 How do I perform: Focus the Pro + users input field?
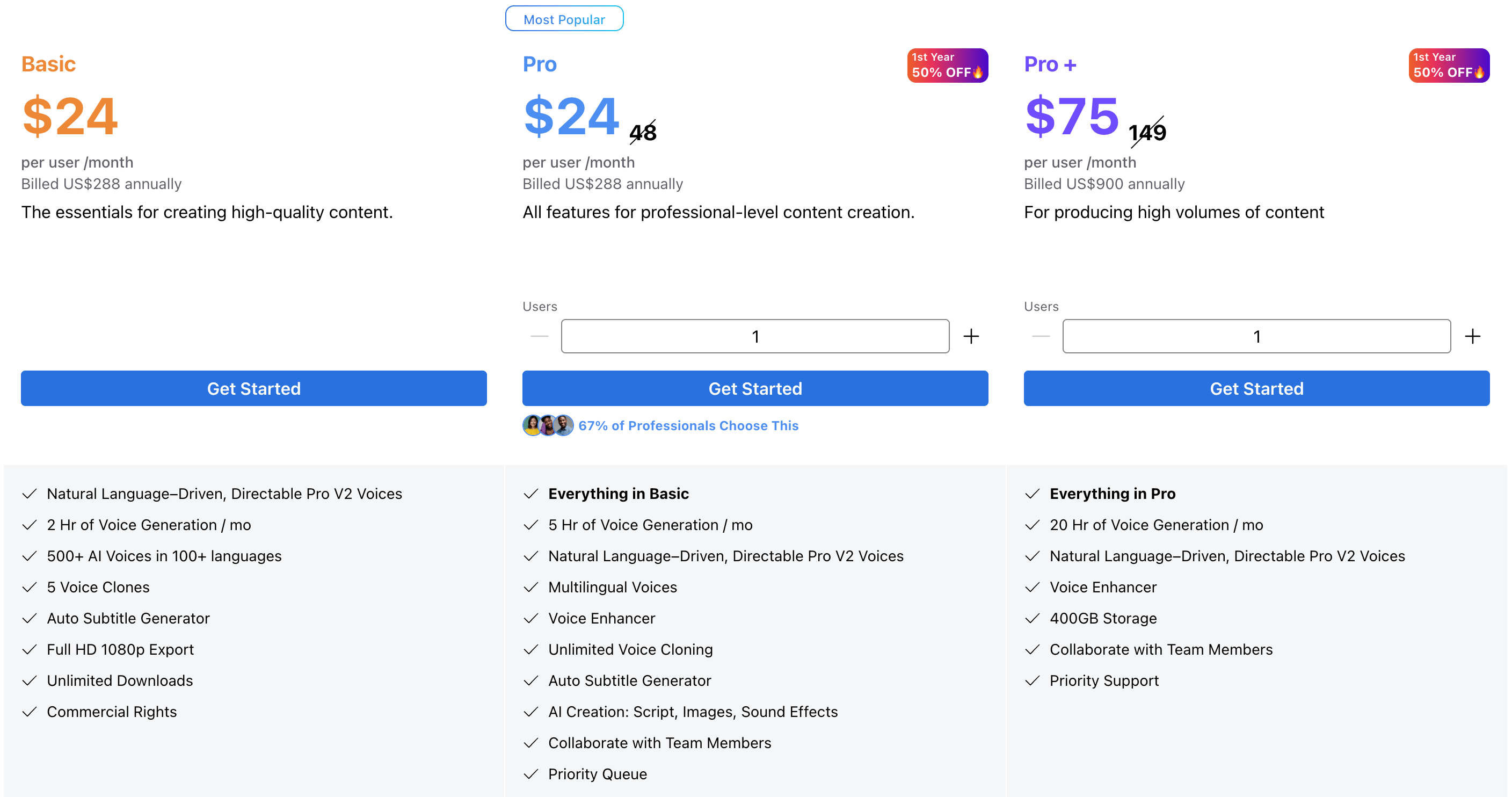point(1256,336)
